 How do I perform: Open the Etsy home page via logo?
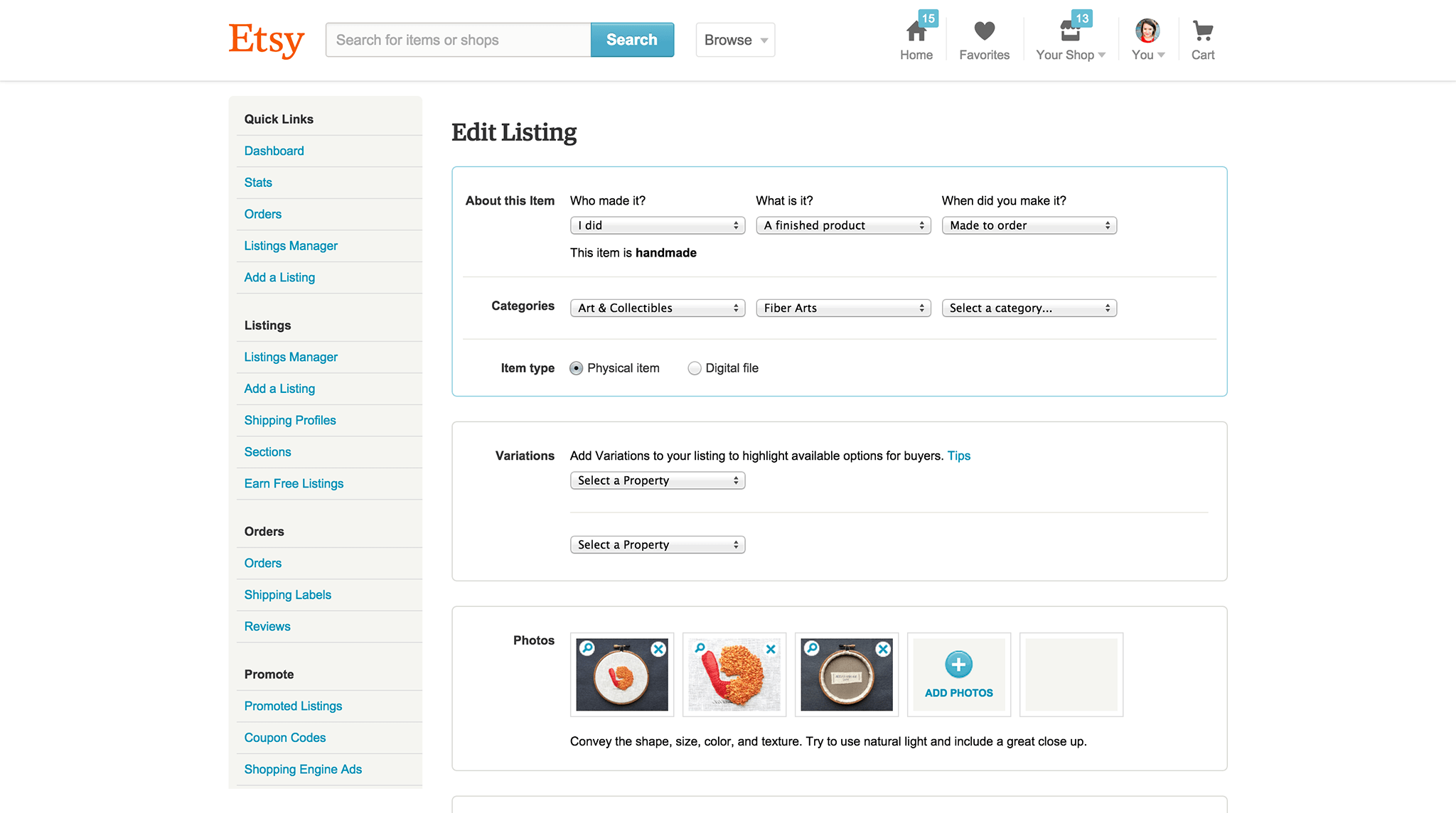(266, 41)
